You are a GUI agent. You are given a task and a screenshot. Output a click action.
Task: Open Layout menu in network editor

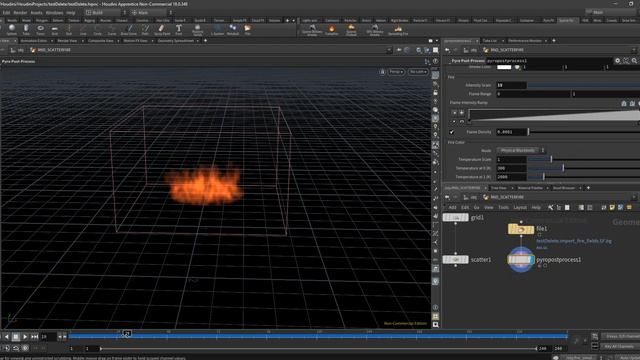pos(520,207)
